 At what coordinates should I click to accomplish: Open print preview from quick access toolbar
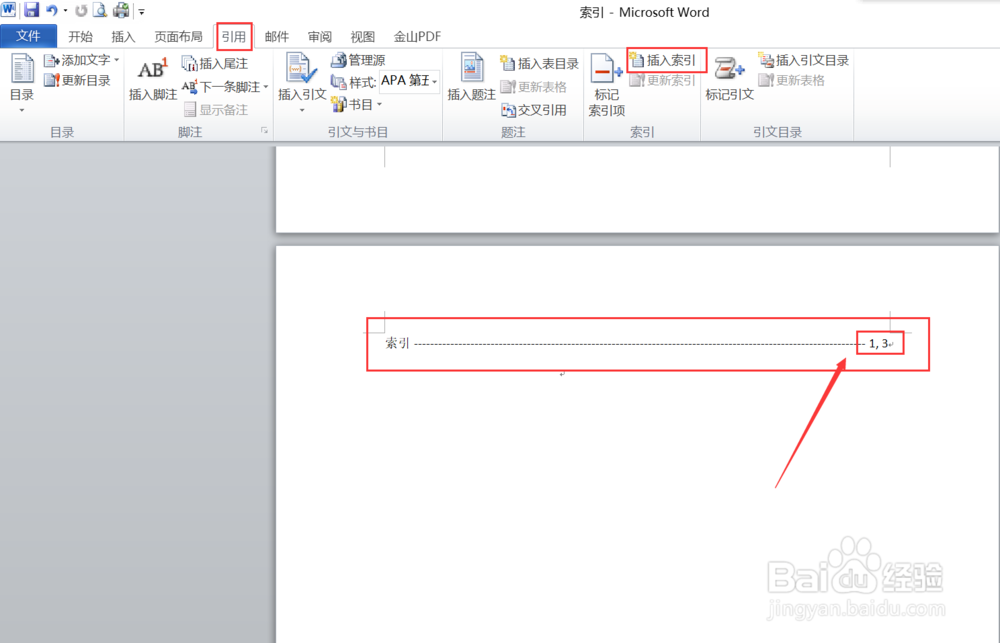coord(100,10)
